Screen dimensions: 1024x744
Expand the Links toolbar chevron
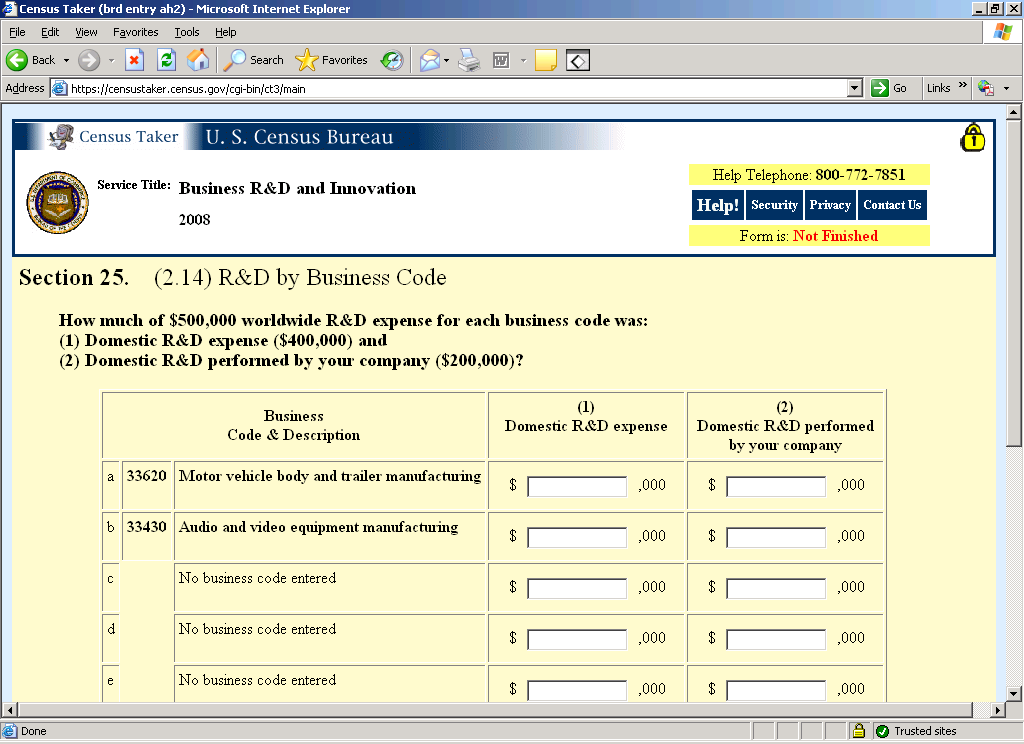(963, 87)
